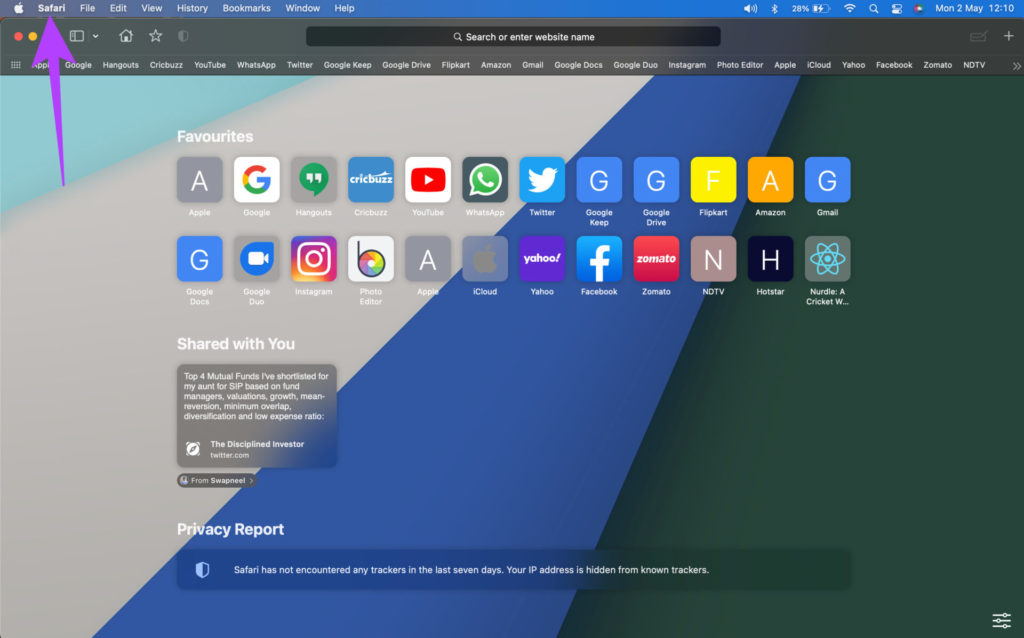Open the Zomato favourite icon

pos(656,259)
